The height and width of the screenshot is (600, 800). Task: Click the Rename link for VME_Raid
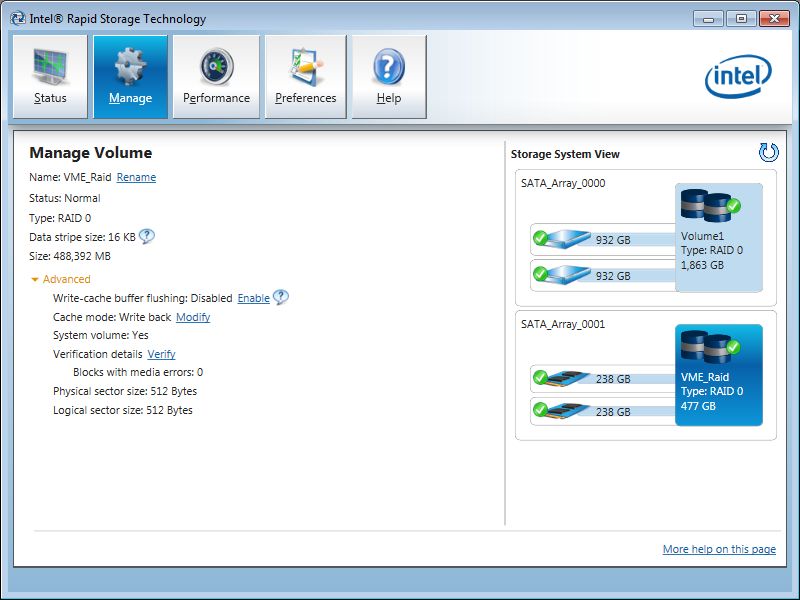point(136,177)
